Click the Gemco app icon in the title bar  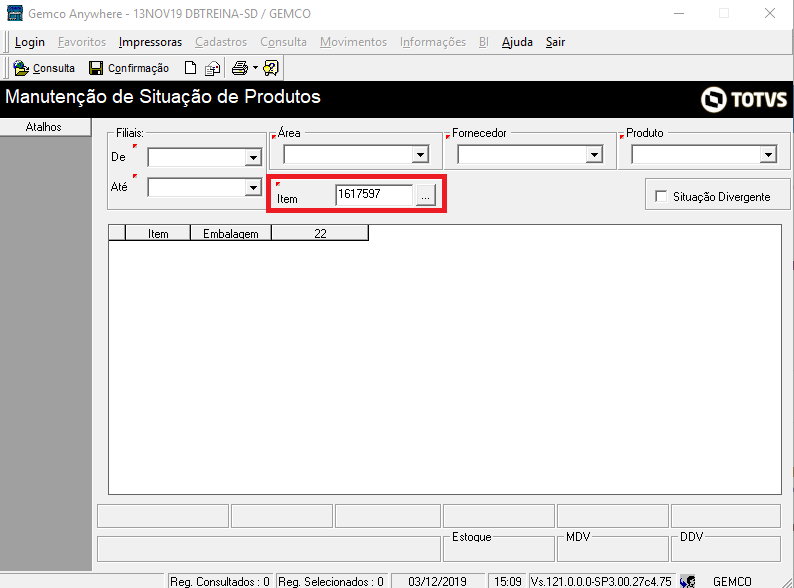15,13
